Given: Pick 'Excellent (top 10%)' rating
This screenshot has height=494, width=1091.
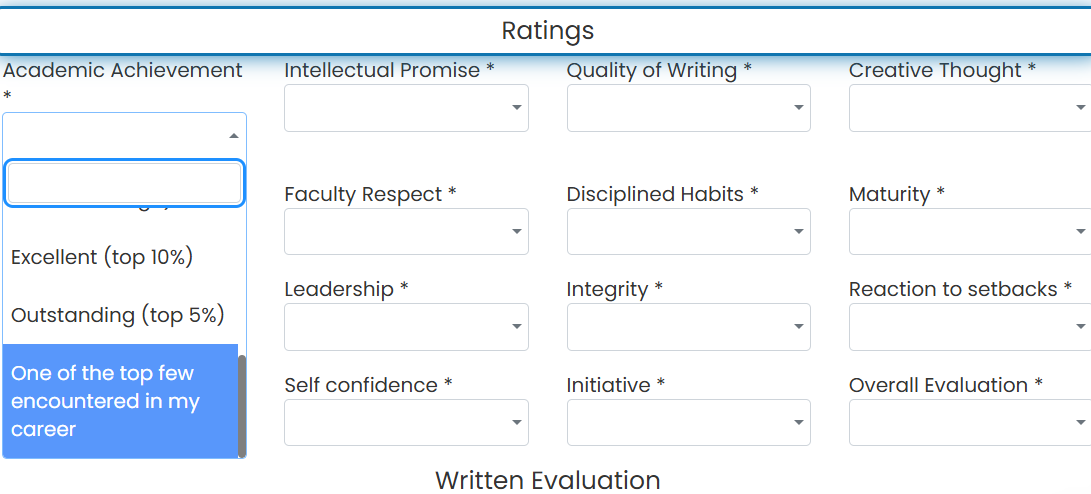Looking at the screenshot, I should coord(120,257).
